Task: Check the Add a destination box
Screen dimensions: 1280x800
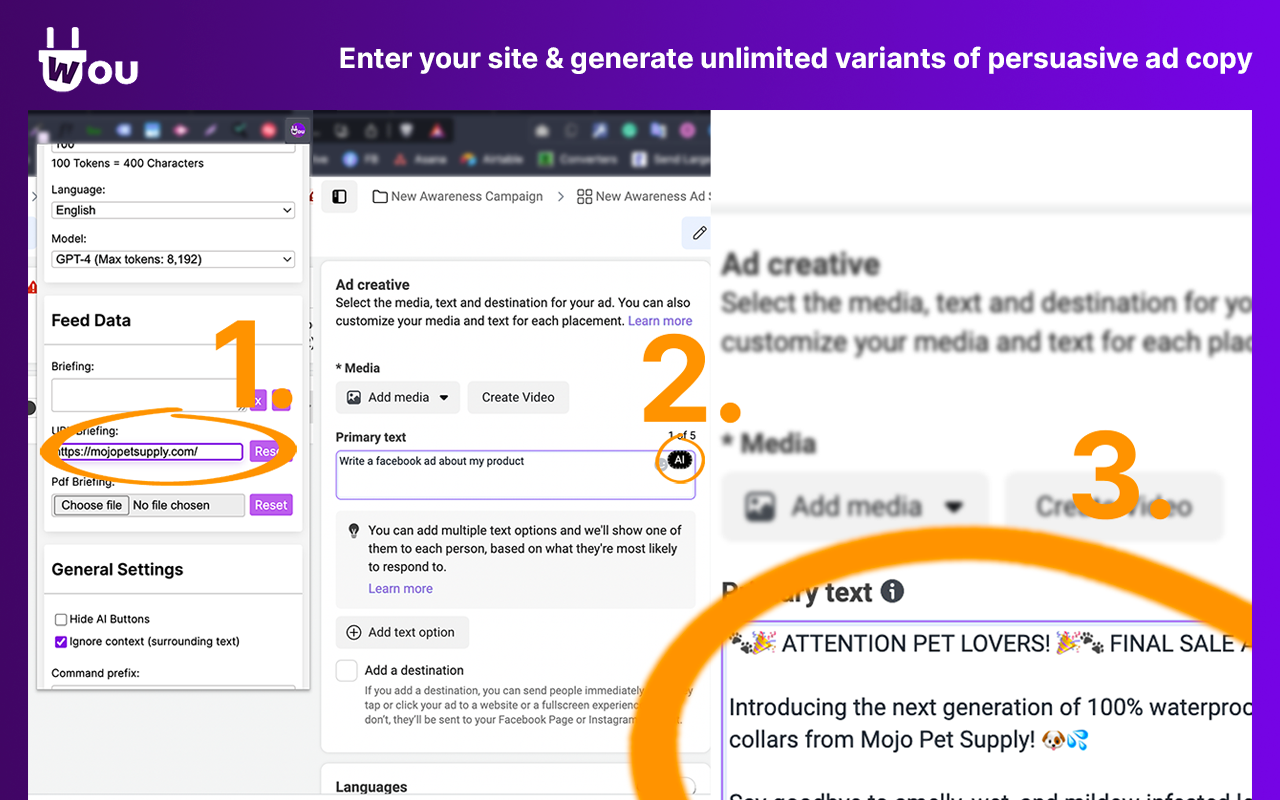Action: click(347, 670)
